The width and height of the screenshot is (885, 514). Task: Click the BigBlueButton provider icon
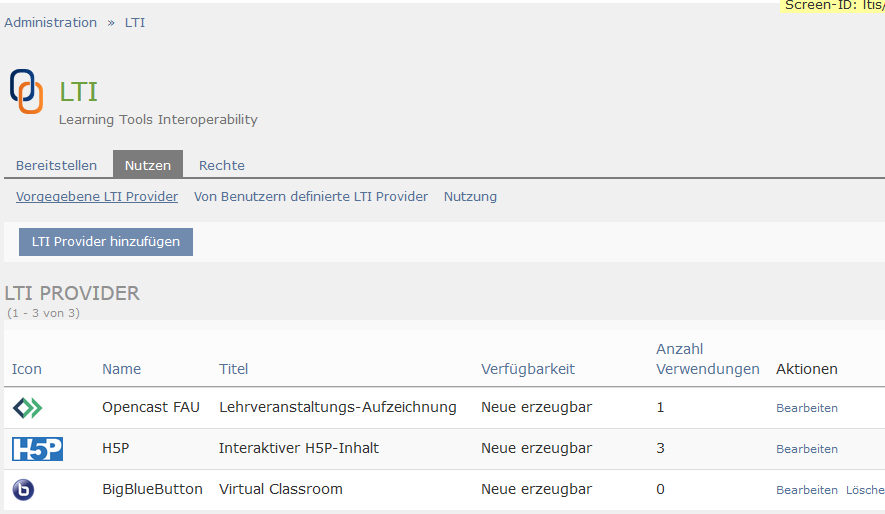[x=23, y=490]
